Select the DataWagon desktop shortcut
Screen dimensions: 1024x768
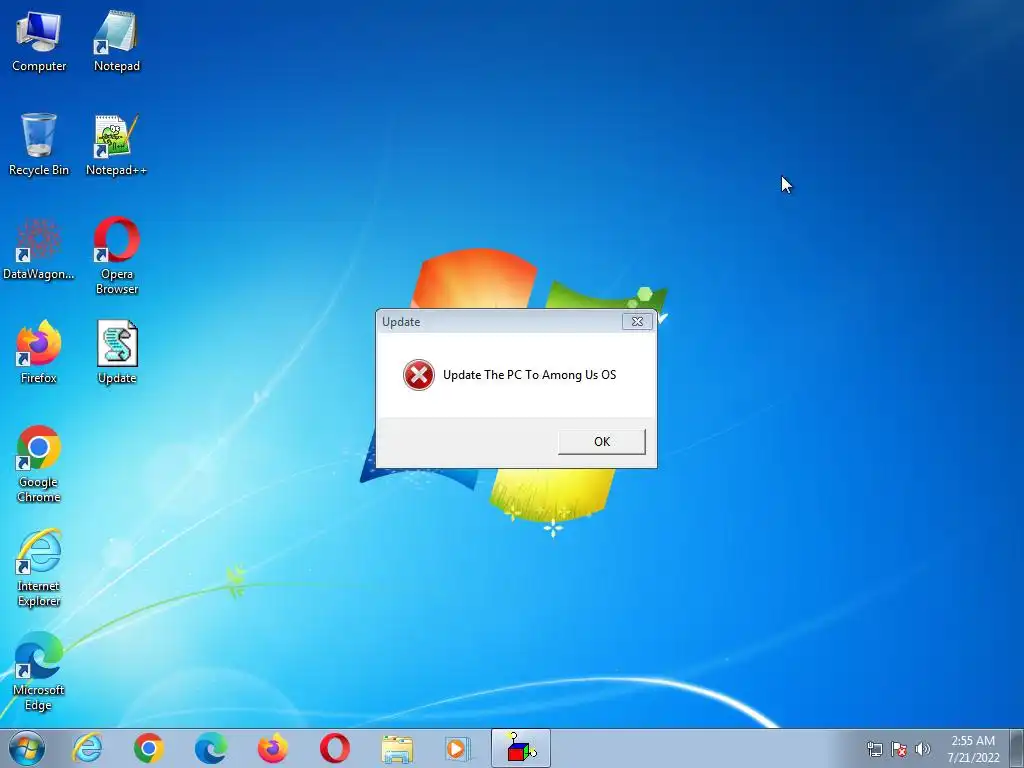pos(39,249)
